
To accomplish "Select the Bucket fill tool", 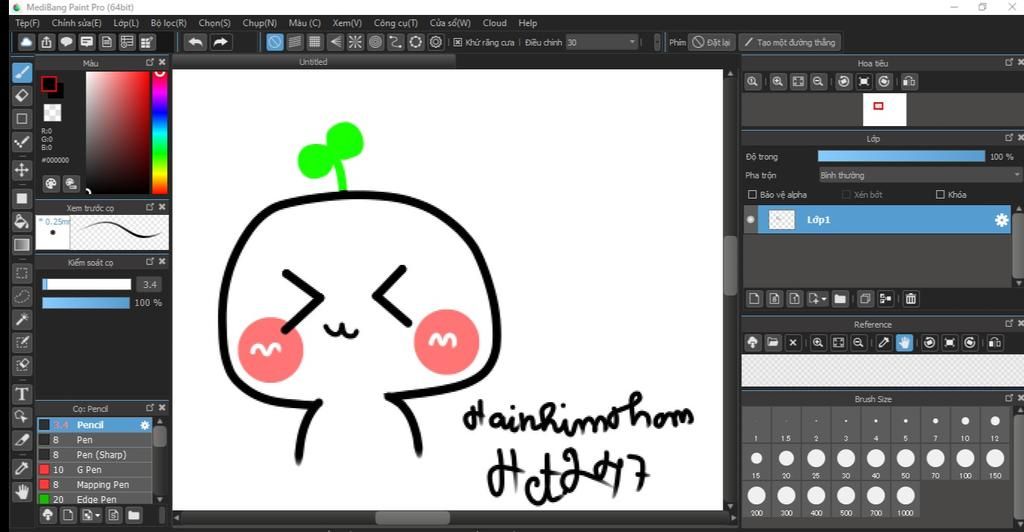I will pyautogui.click(x=22, y=221).
